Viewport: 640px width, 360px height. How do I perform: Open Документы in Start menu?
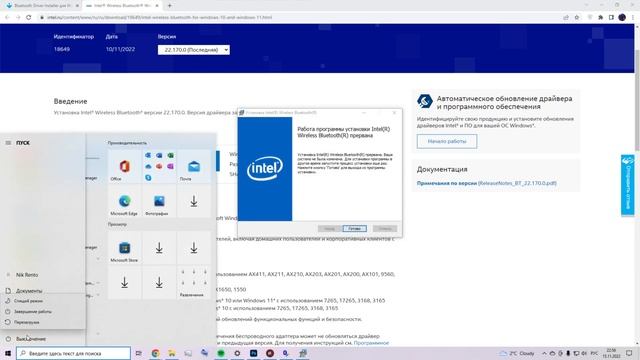pyautogui.click(x=29, y=291)
